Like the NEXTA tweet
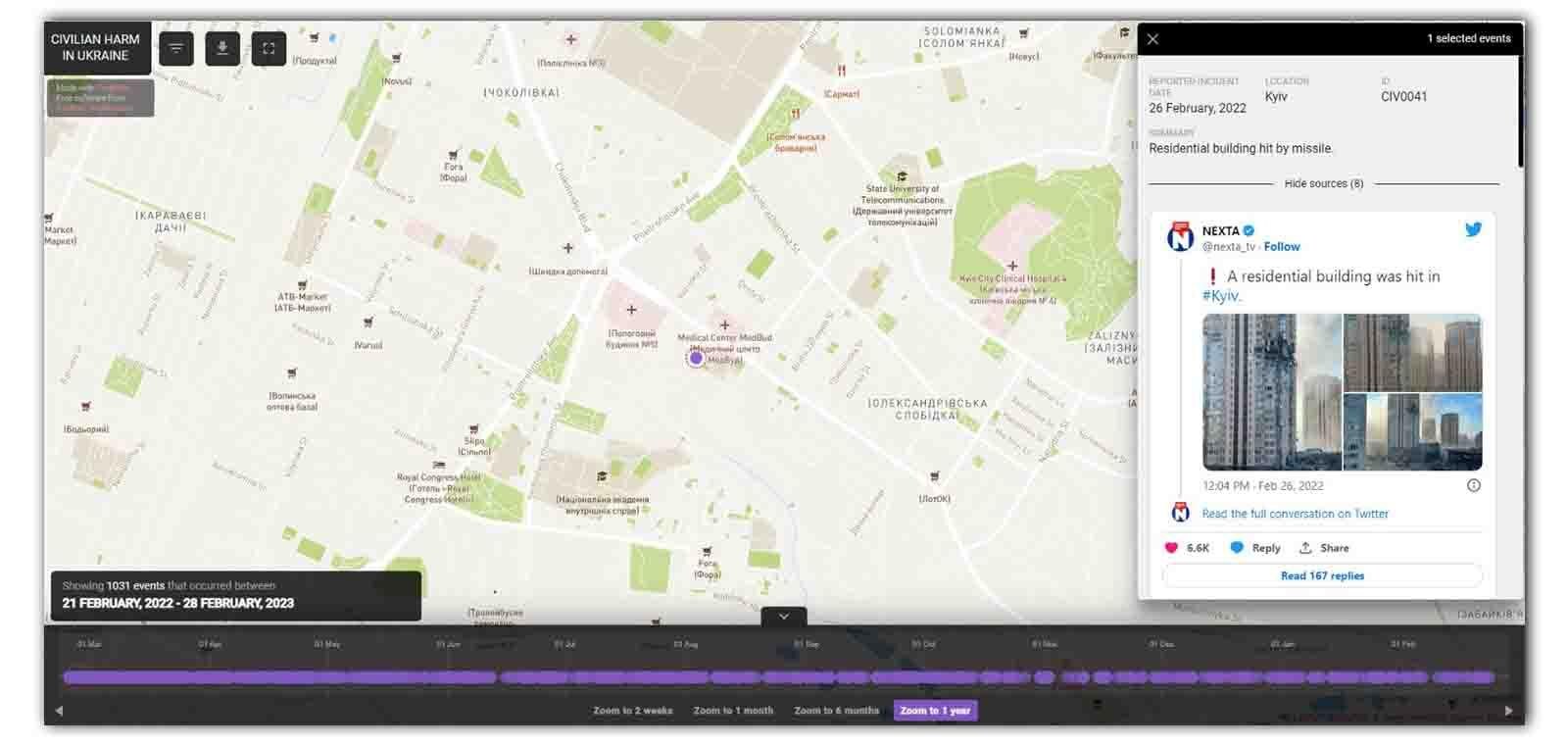Image resolution: width=1568 pixels, height=746 pixels. (x=1171, y=548)
